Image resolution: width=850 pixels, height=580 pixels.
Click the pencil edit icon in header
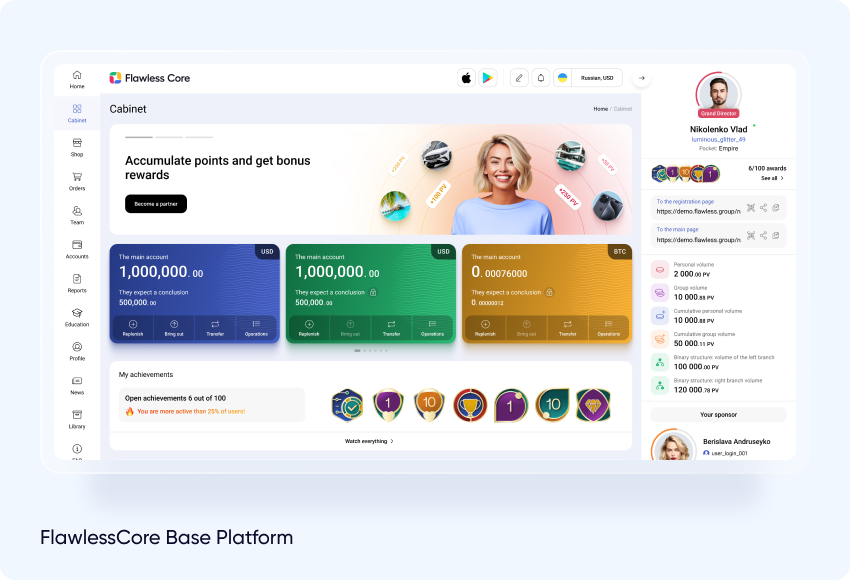pos(518,78)
